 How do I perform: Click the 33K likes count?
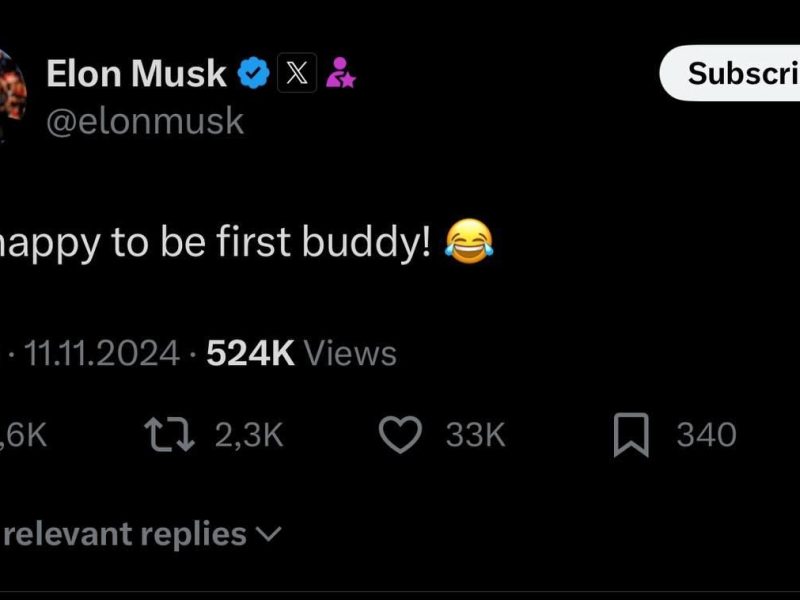pos(475,435)
